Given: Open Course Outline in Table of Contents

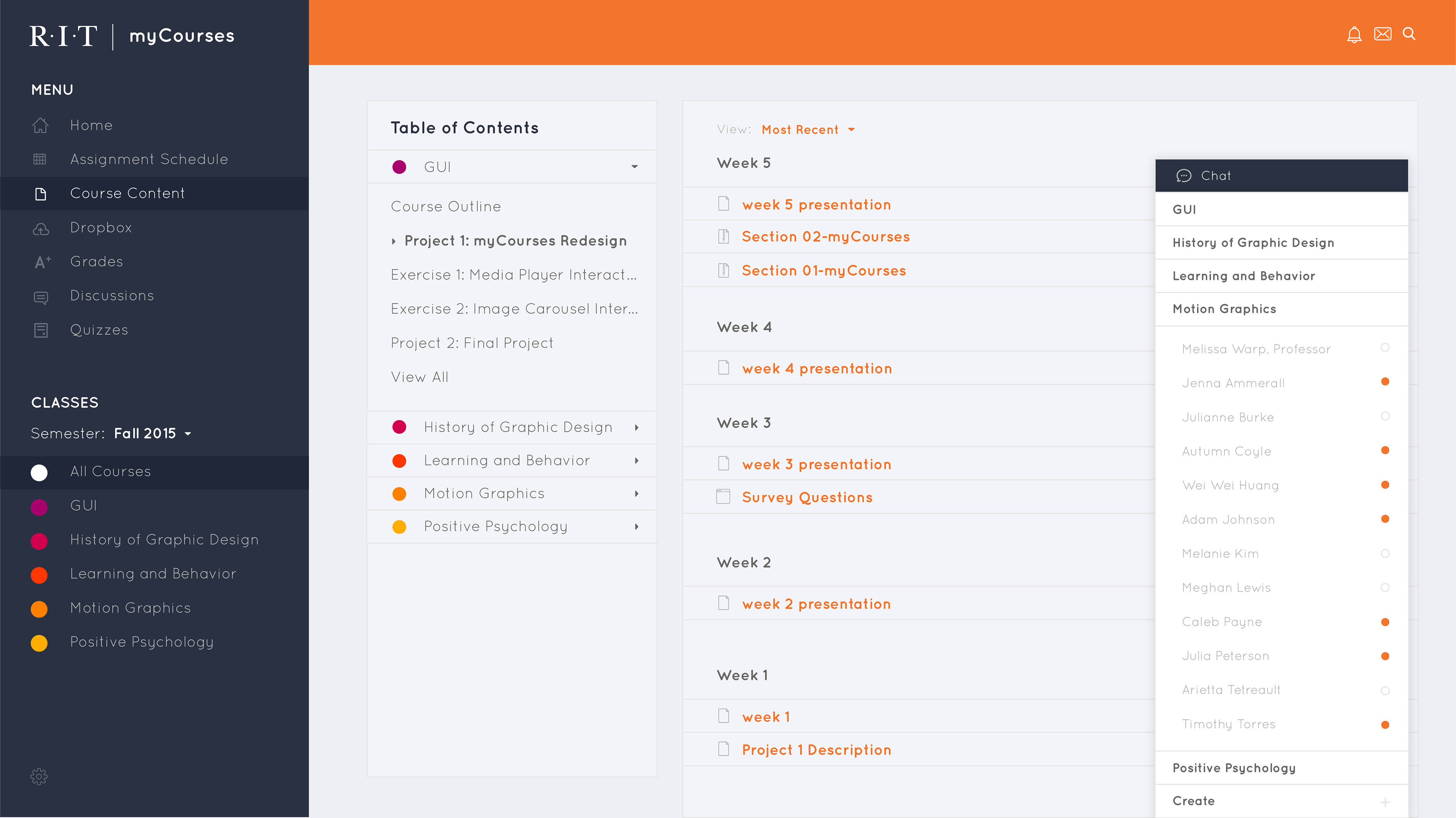Looking at the screenshot, I should [x=446, y=206].
